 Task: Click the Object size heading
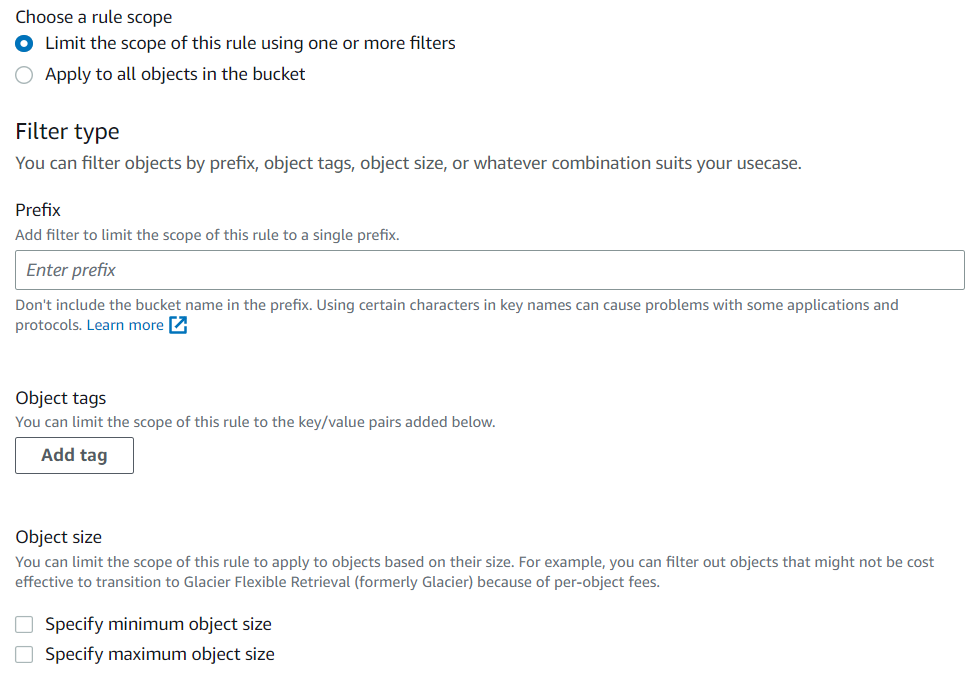[58, 537]
